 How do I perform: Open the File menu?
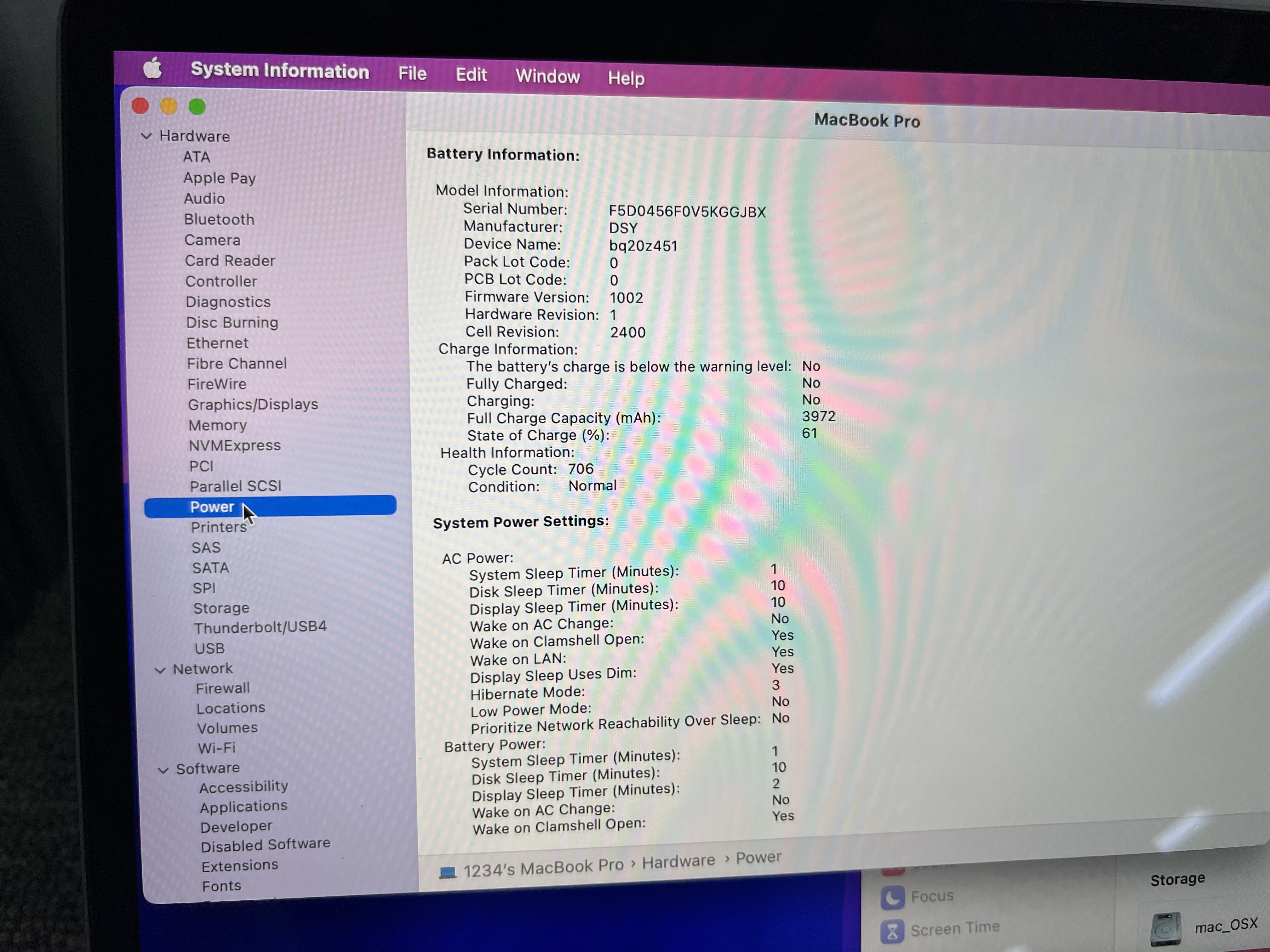click(x=412, y=73)
